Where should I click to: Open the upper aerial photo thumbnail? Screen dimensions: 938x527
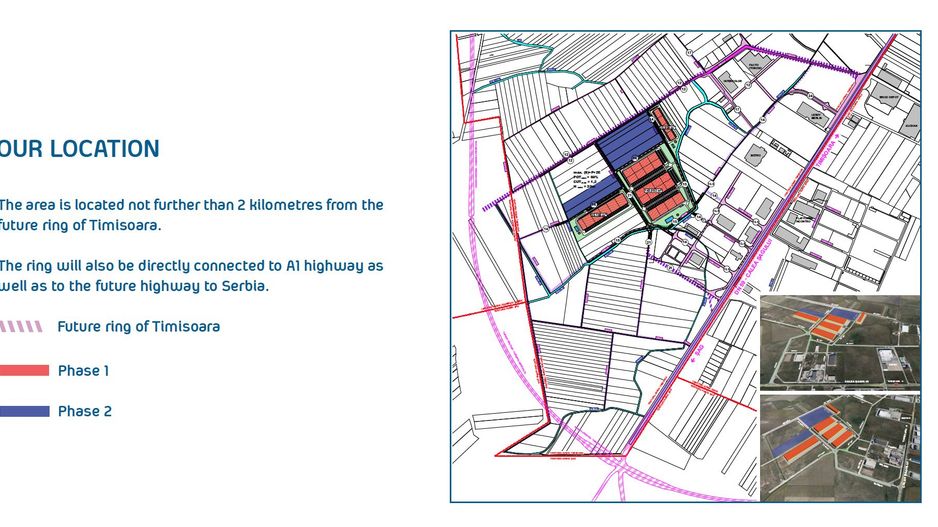[839, 342]
